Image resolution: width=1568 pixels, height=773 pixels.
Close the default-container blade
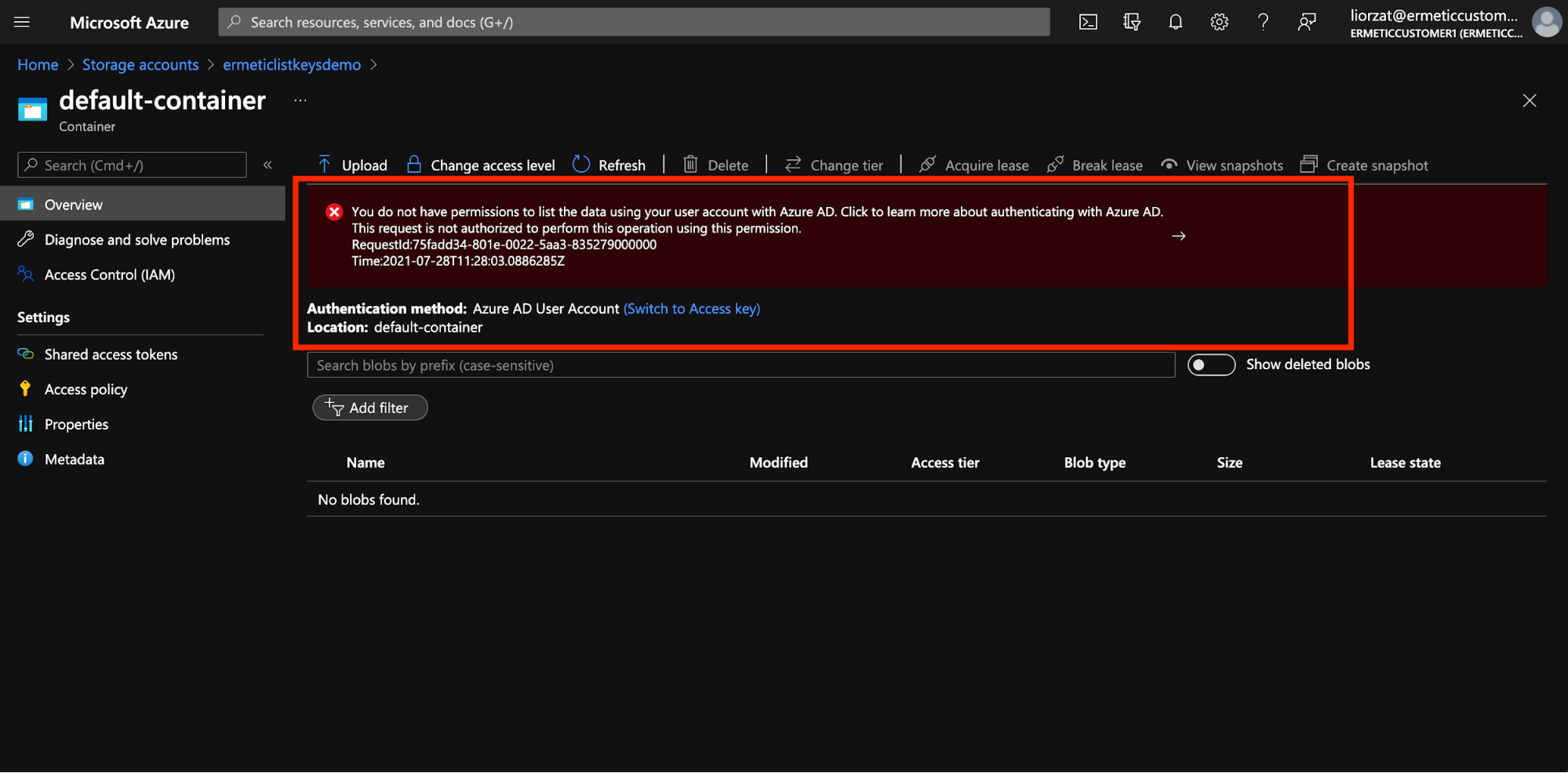pyautogui.click(x=1529, y=100)
